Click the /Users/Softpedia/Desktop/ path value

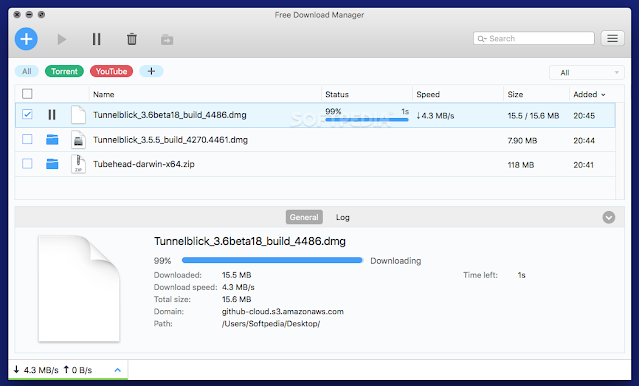tap(271, 324)
